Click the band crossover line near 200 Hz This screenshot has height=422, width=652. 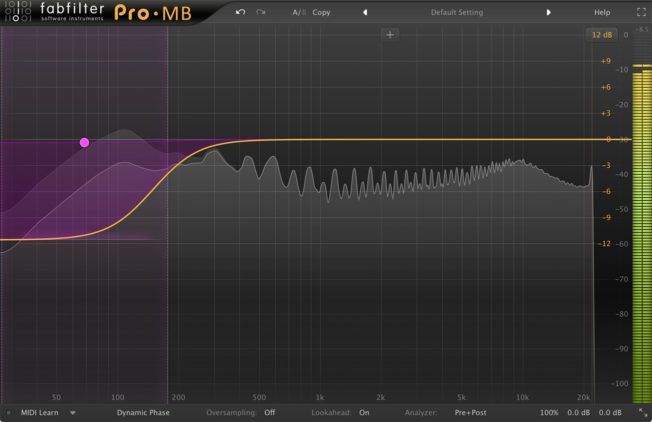[x=168, y=214]
